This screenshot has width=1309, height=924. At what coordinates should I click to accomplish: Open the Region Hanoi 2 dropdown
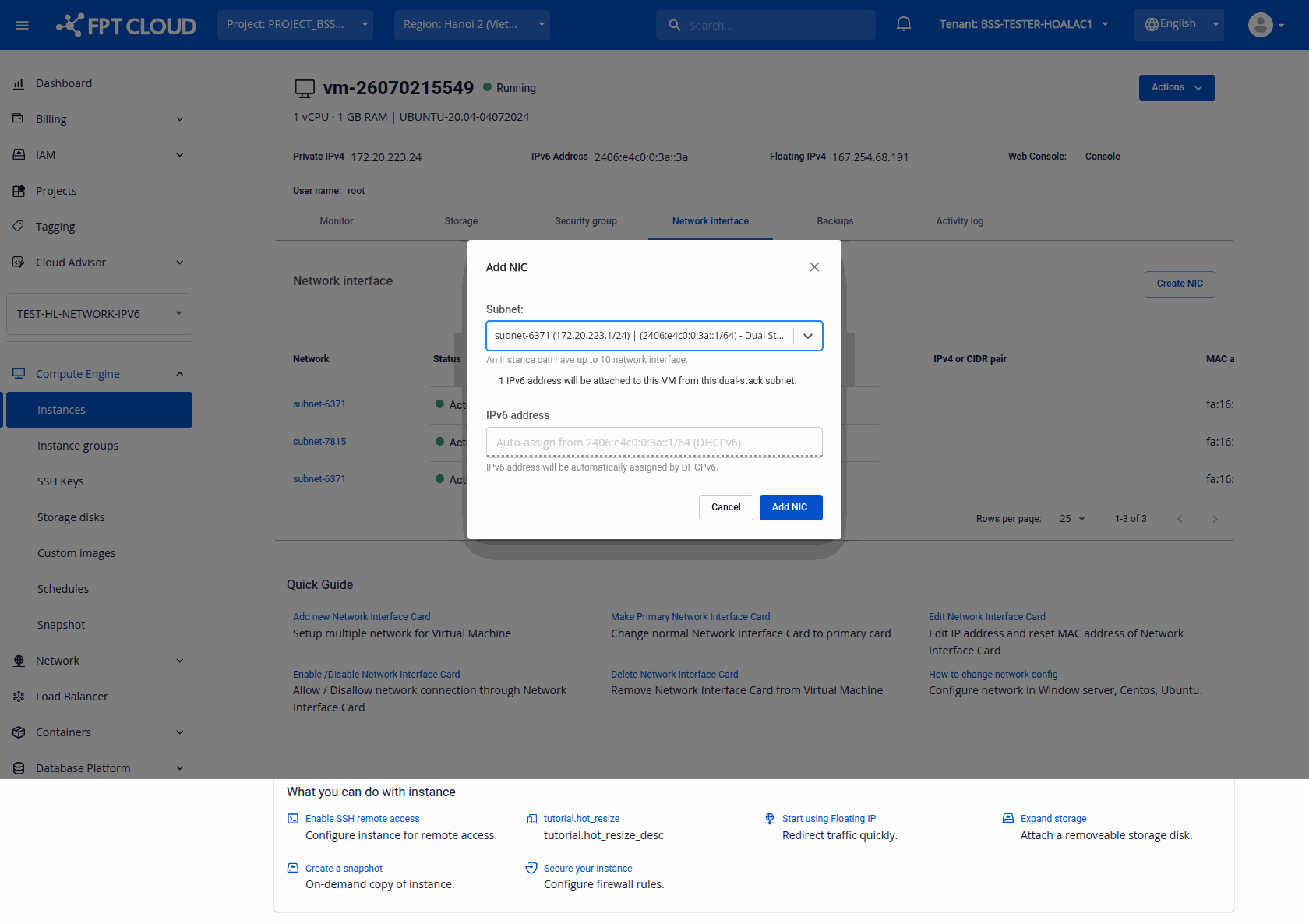(472, 25)
